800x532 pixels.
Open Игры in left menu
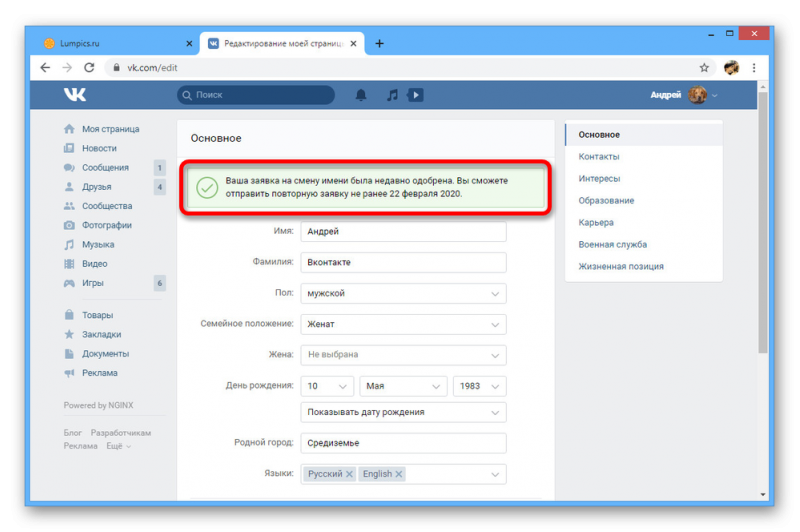83,283
